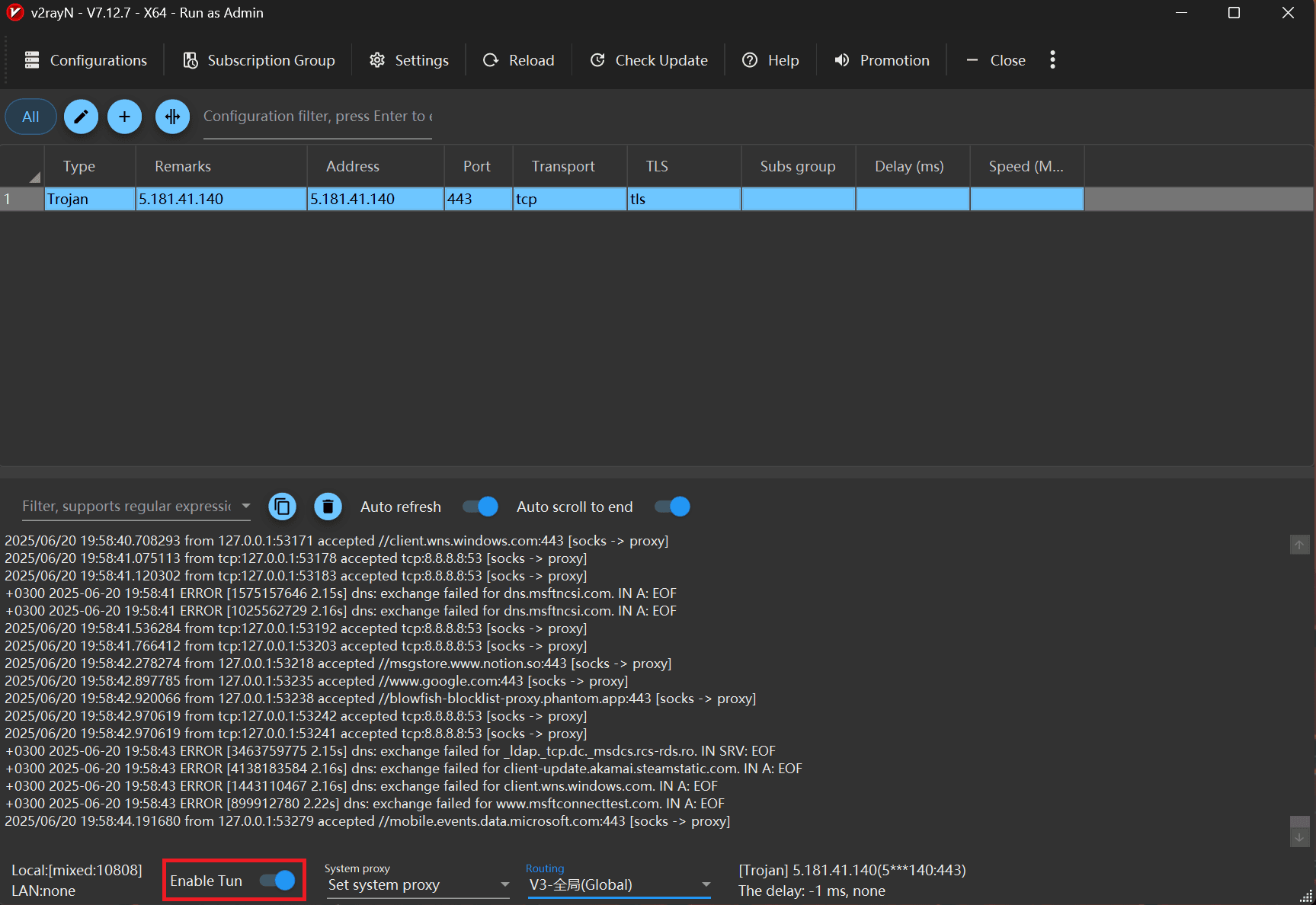This screenshot has height=905, width=1316.
Task: Click the plus add subscription icon
Action: [x=124, y=117]
